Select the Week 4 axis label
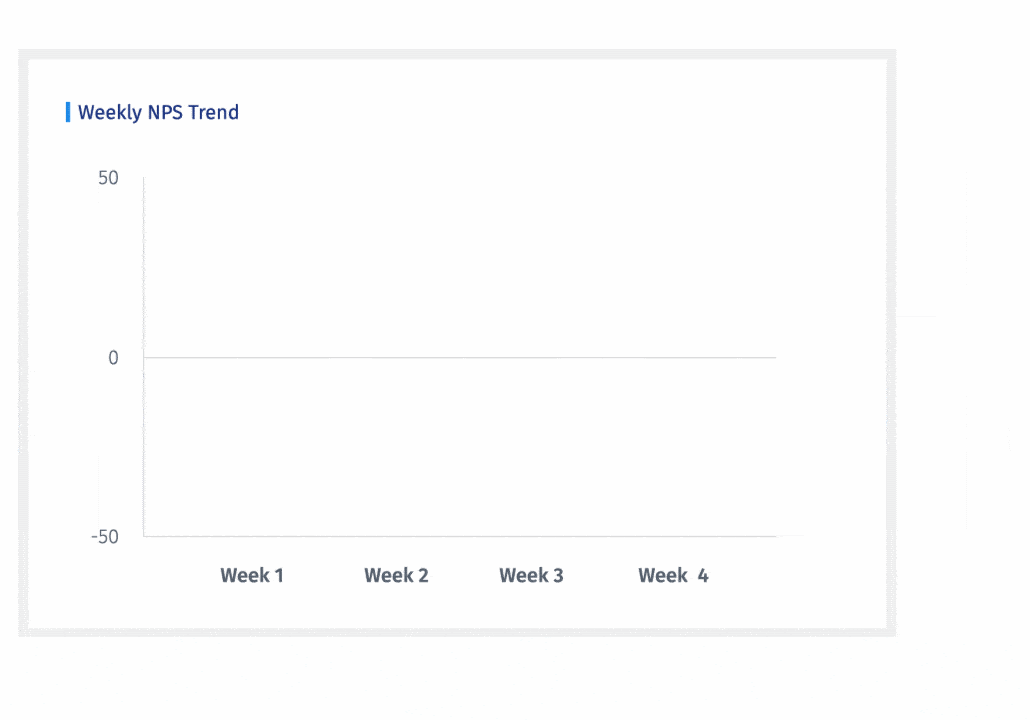Image resolution: width=1030 pixels, height=720 pixels. [x=673, y=575]
